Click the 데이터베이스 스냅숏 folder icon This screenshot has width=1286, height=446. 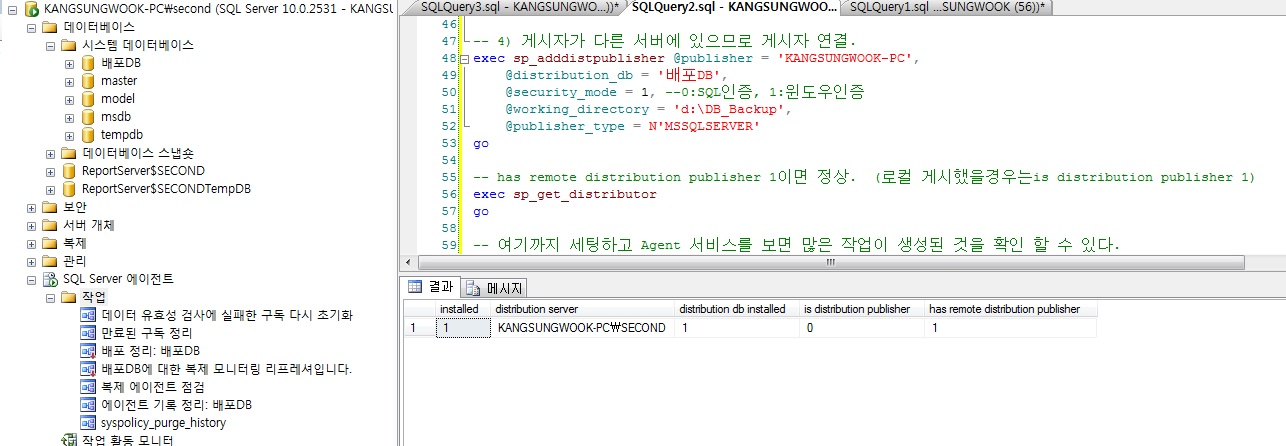pyautogui.click(x=68, y=153)
